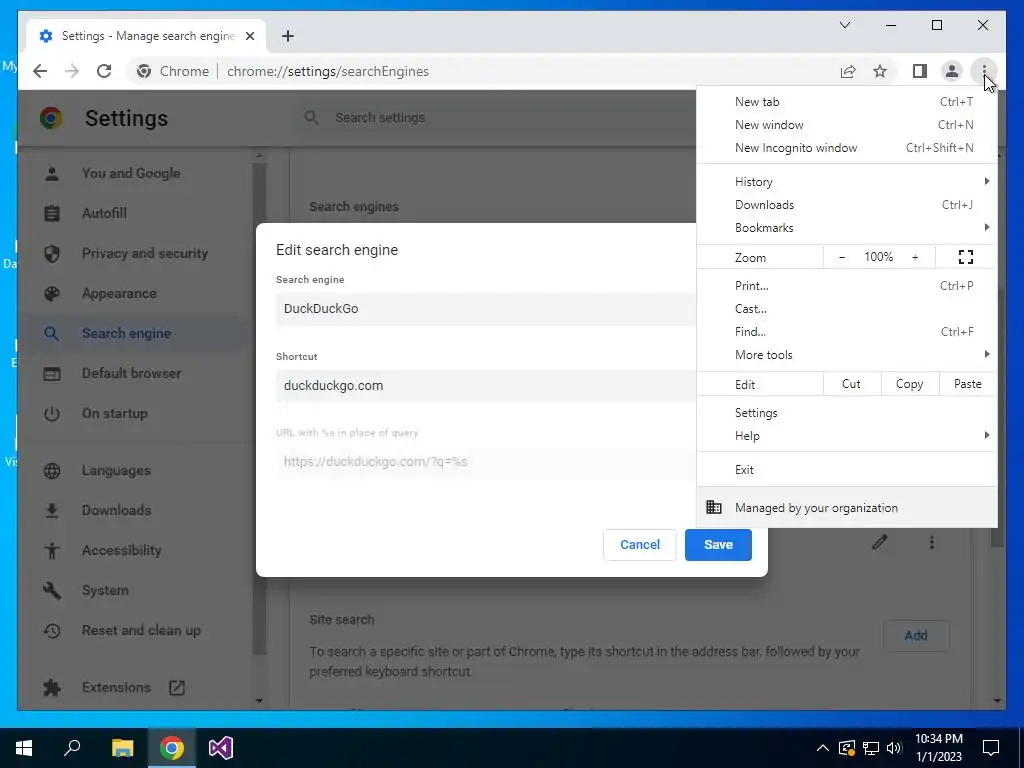Image resolution: width=1024 pixels, height=768 pixels.
Task: Open Privacy and security section
Action: [x=144, y=253]
